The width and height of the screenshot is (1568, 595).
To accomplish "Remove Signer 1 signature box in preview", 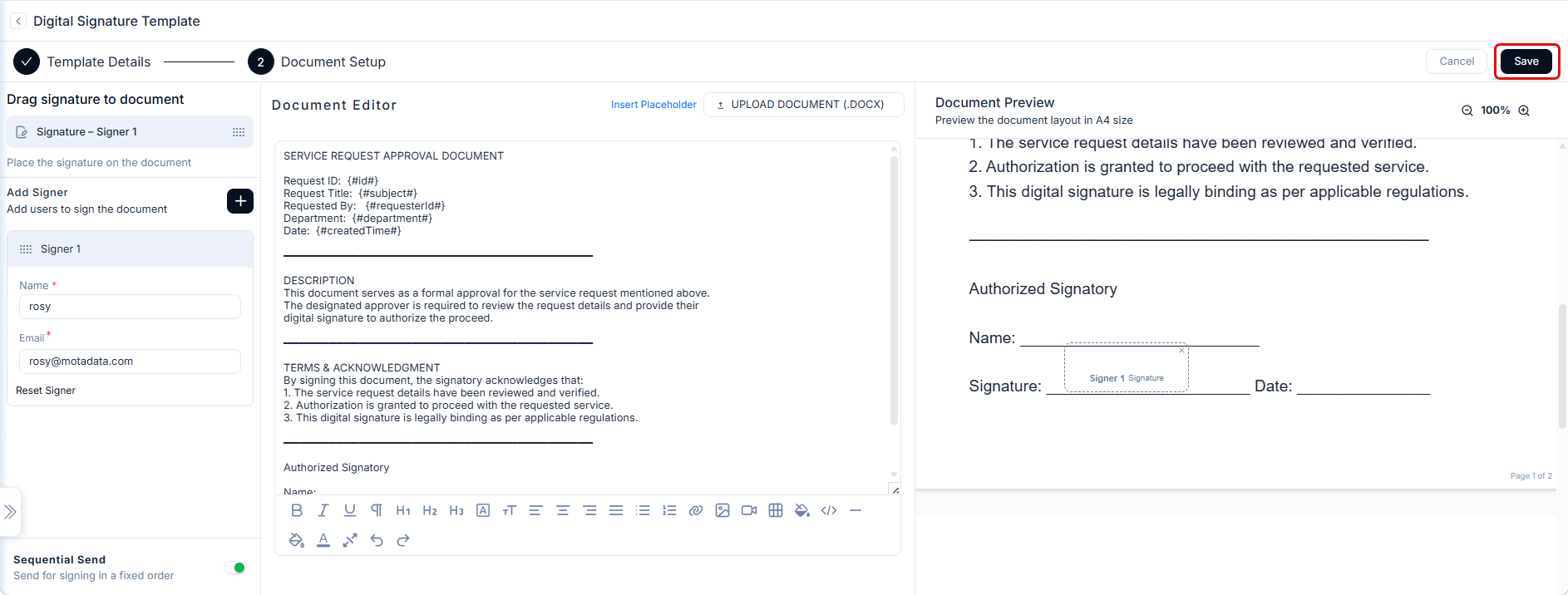I will click(x=1181, y=350).
